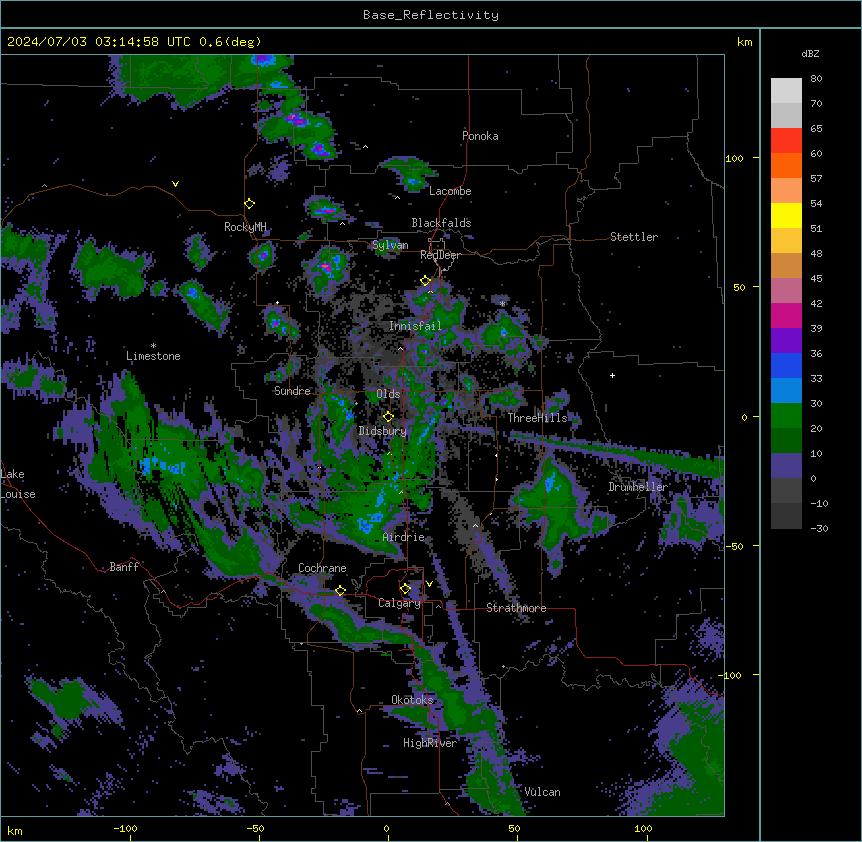Click the Limestone label
The width and height of the screenshot is (862, 842).
coord(153,356)
